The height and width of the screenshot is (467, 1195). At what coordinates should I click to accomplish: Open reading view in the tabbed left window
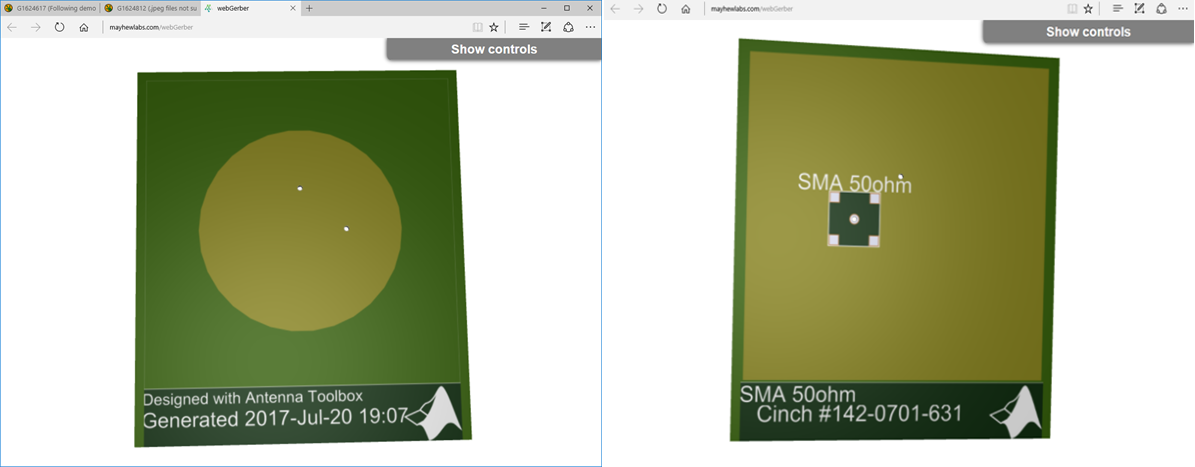pos(477,27)
